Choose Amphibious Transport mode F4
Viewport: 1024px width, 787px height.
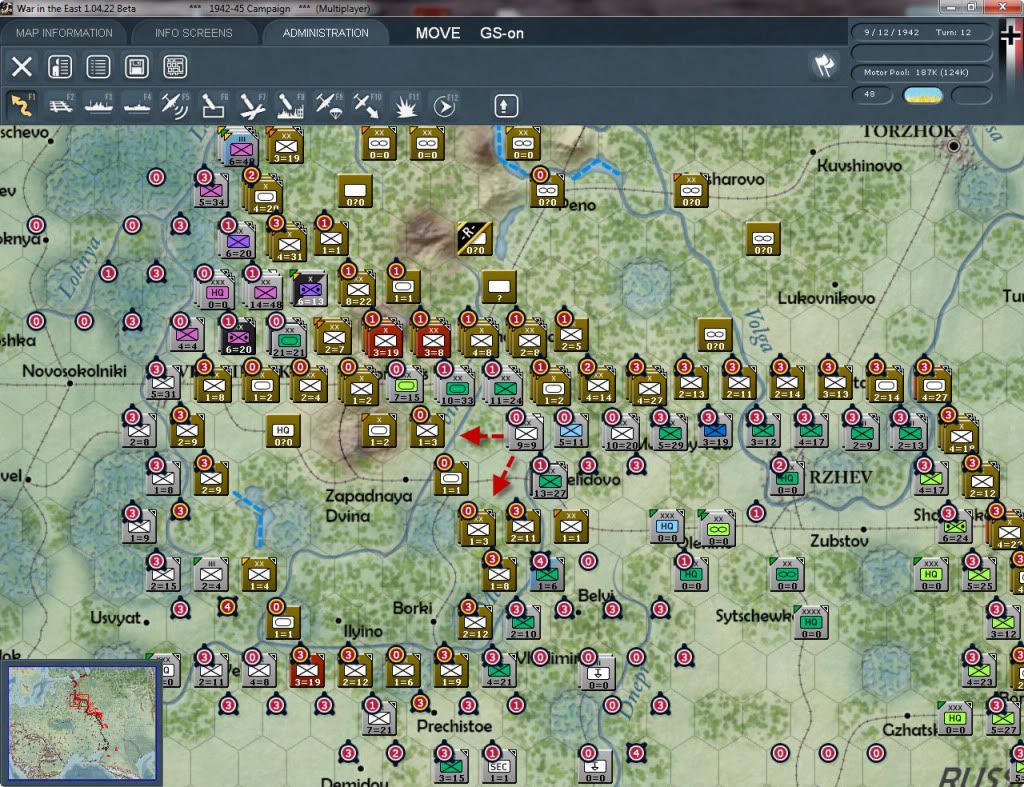tap(137, 105)
